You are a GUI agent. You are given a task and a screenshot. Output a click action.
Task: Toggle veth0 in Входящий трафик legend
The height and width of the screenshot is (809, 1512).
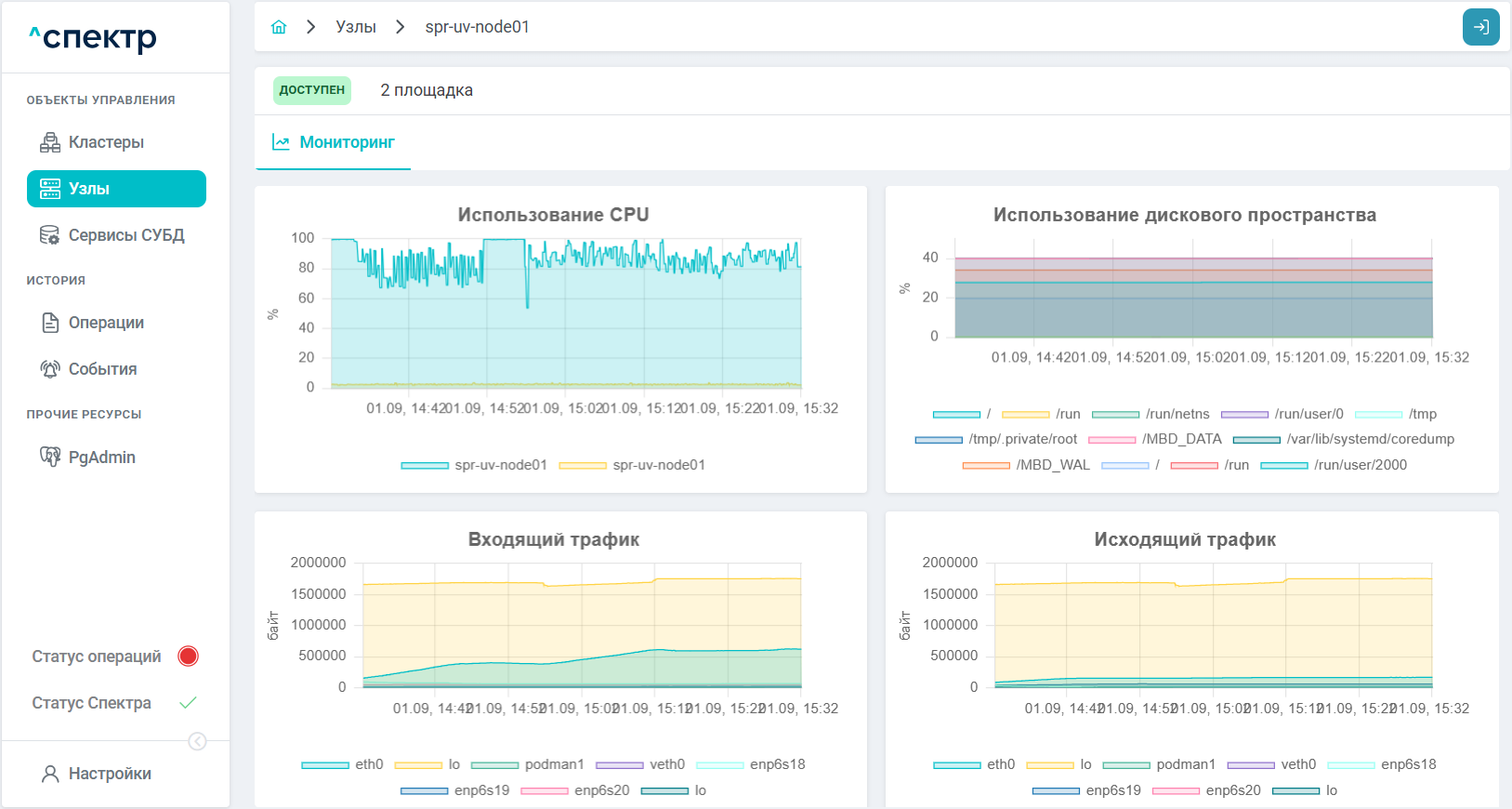point(640,764)
